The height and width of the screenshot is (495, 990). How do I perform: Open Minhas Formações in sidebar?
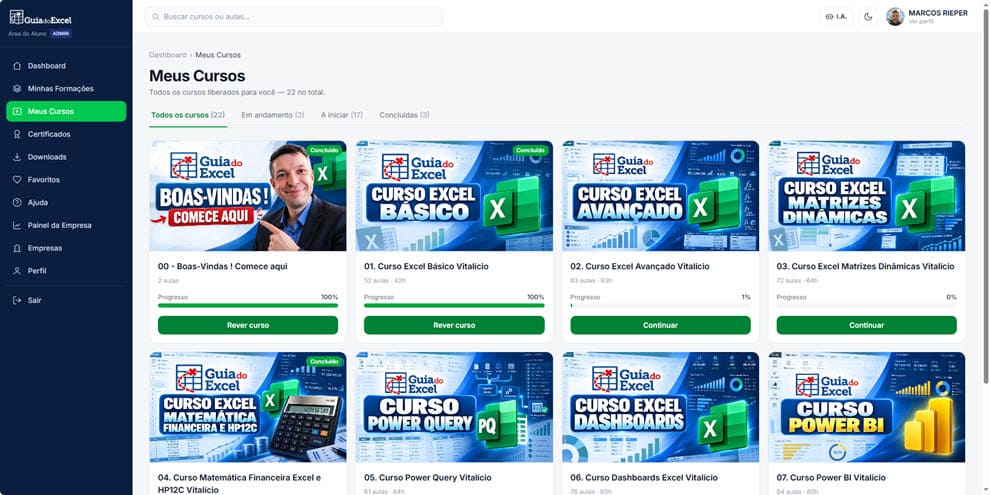pos(66,88)
